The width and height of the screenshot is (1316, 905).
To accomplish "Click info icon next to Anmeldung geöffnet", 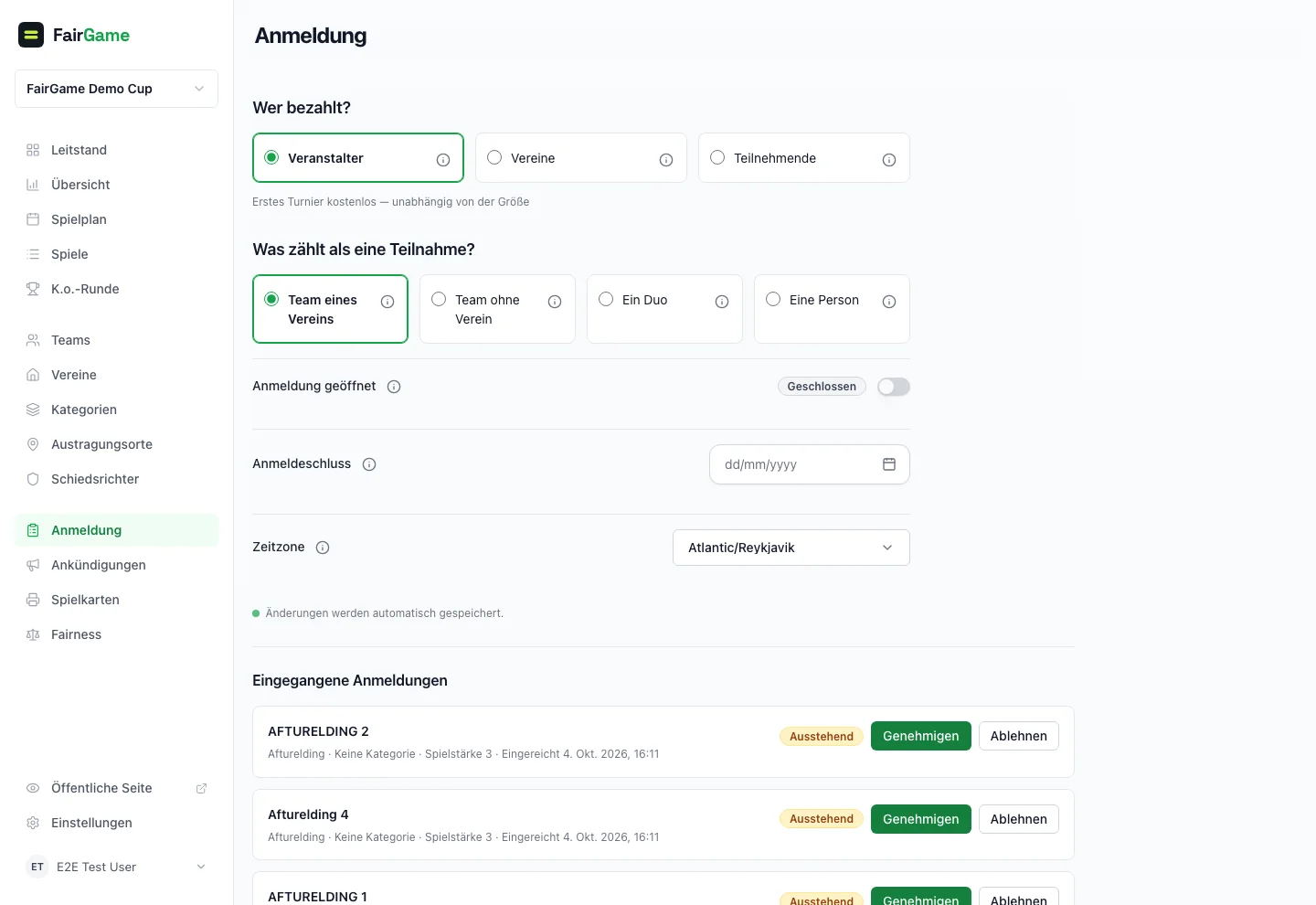I will point(394,387).
